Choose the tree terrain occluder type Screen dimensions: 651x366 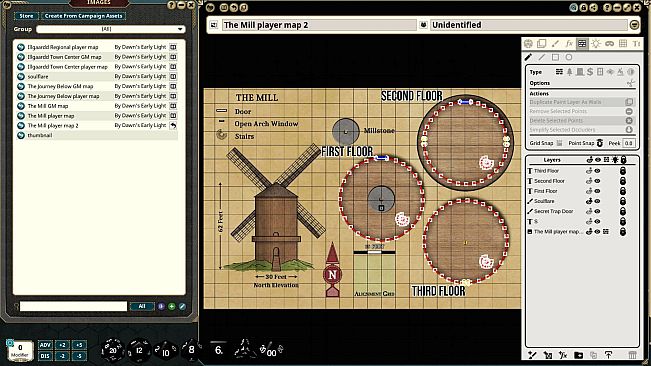click(570, 72)
